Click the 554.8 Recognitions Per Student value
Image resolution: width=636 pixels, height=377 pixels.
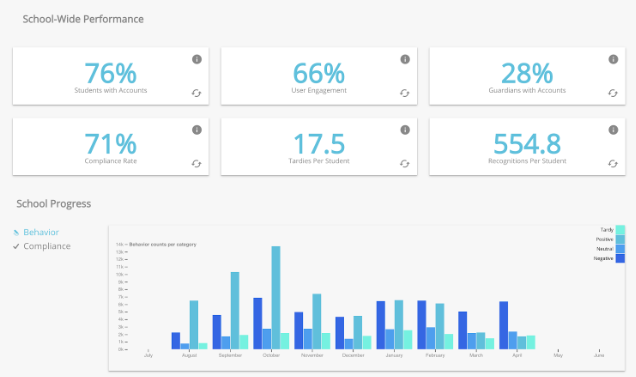click(x=527, y=144)
